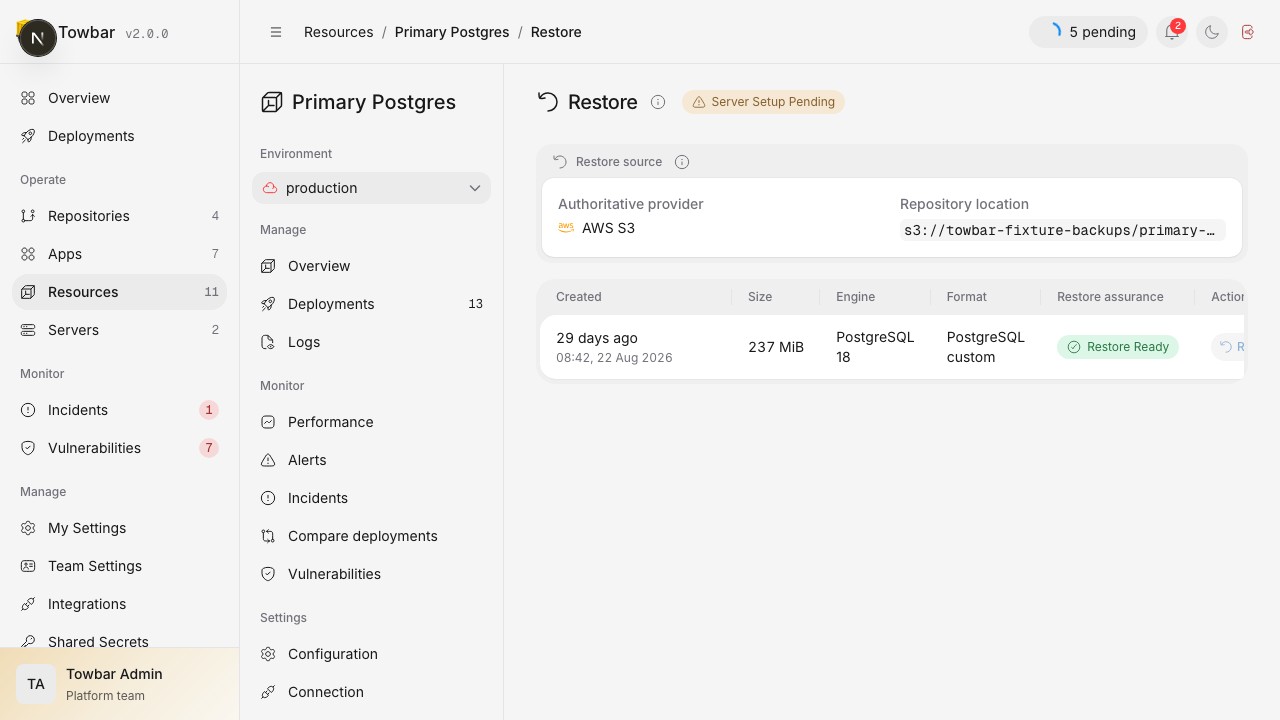Open Servers in the main sidebar
1280x720 pixels.
tap(119, 330)
